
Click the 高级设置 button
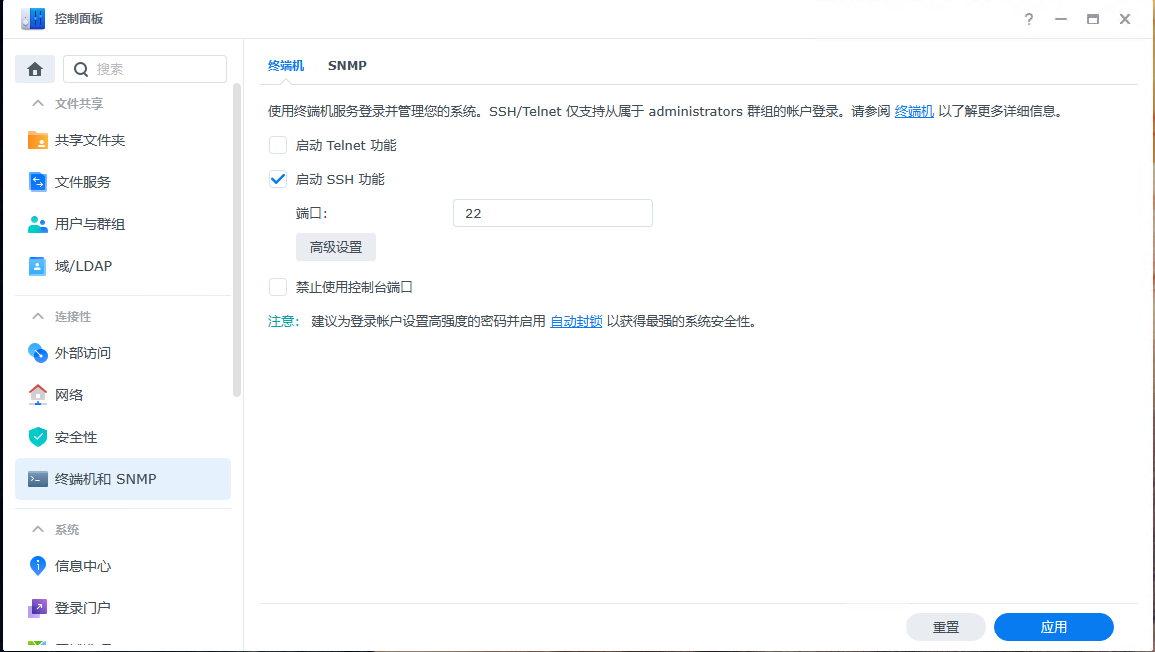[336, 247]
